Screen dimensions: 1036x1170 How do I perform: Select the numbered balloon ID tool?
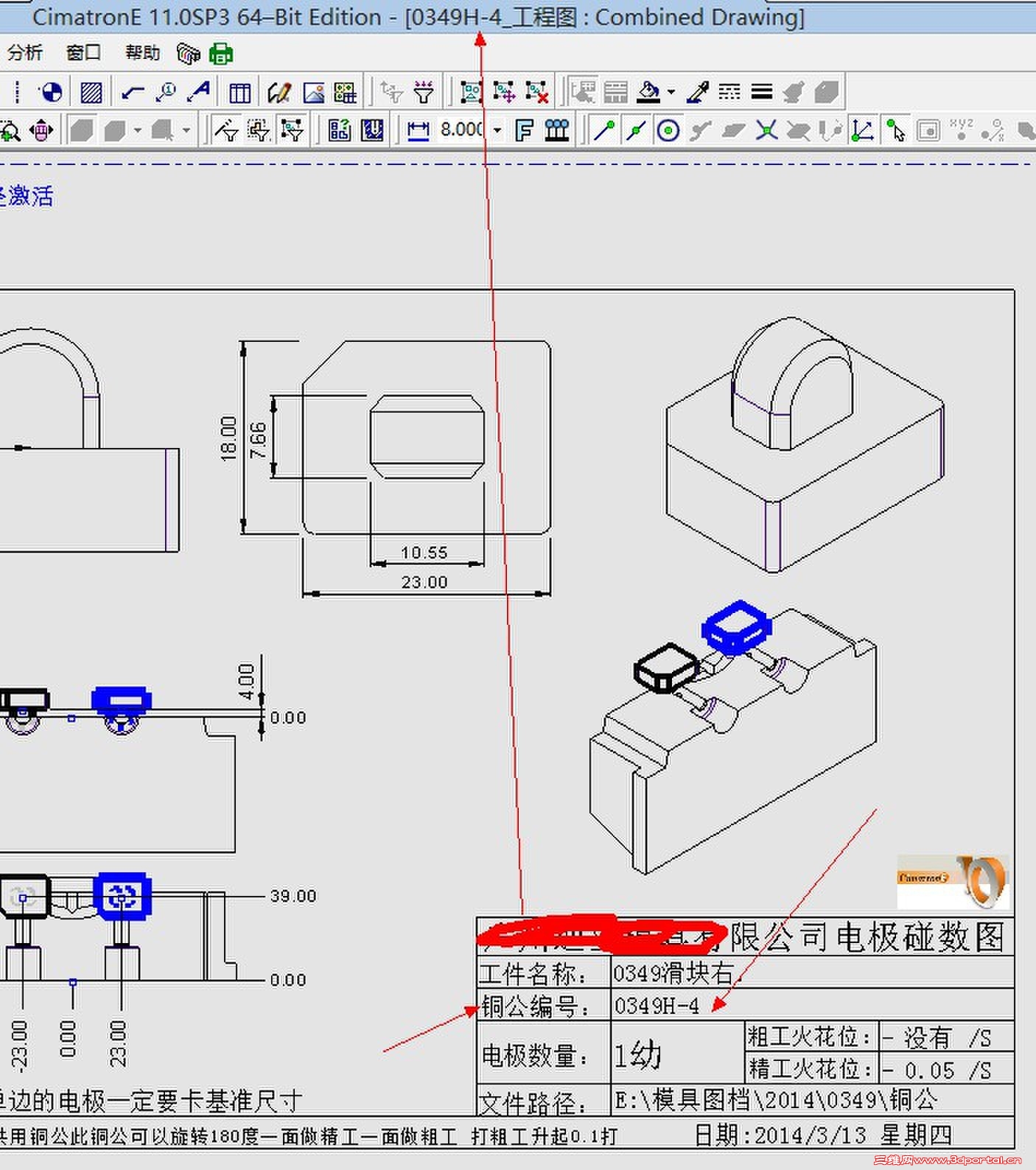click(x=167, y=92)
